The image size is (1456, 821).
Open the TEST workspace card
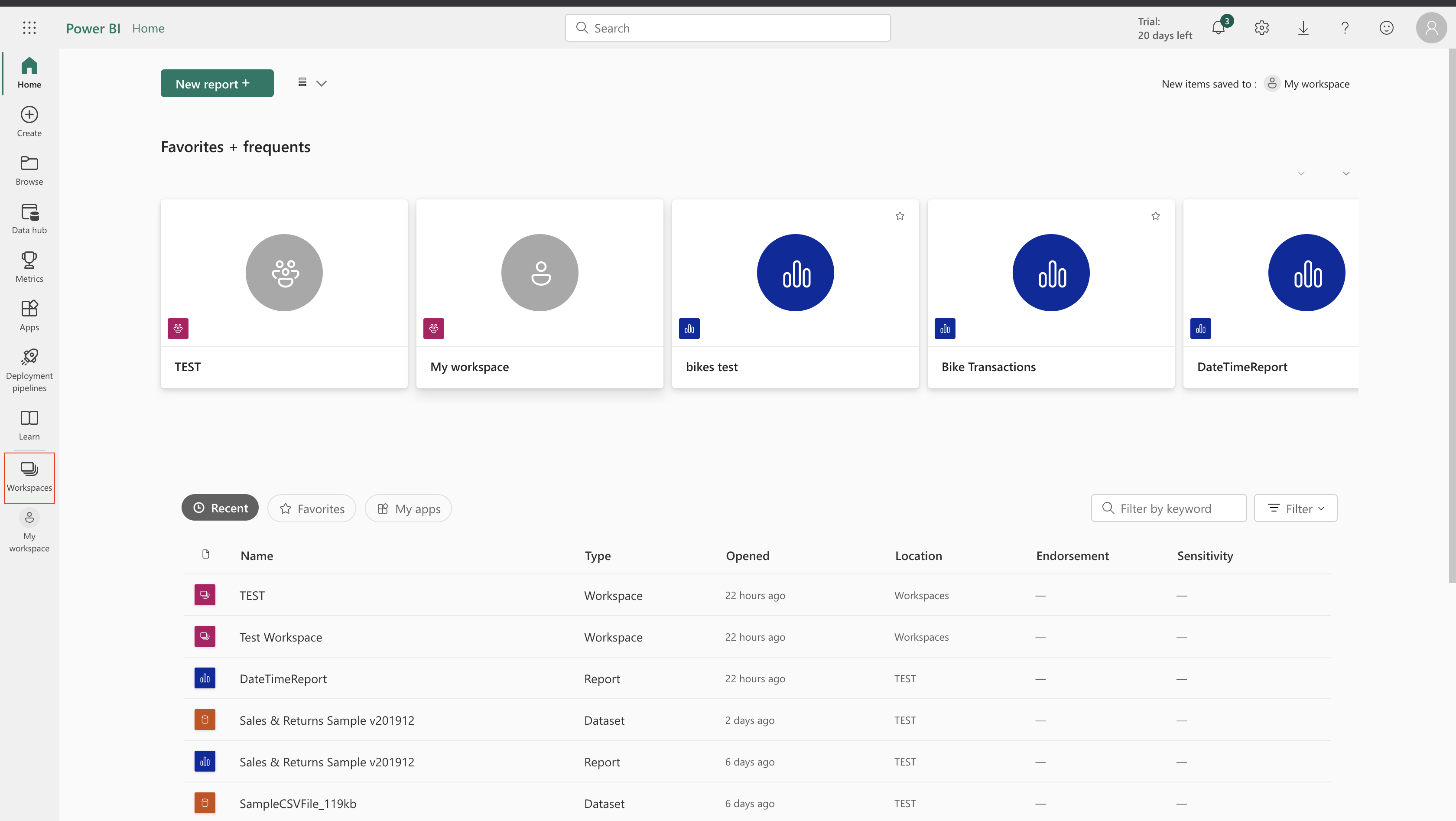click(x=284, y=293)
